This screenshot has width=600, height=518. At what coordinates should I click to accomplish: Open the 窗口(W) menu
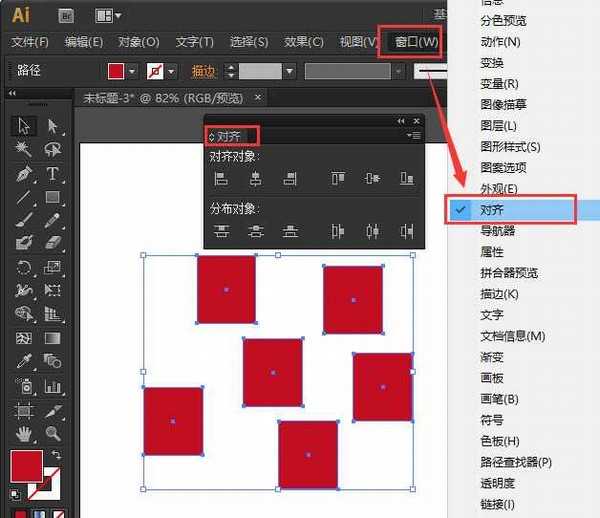point(416,41)
